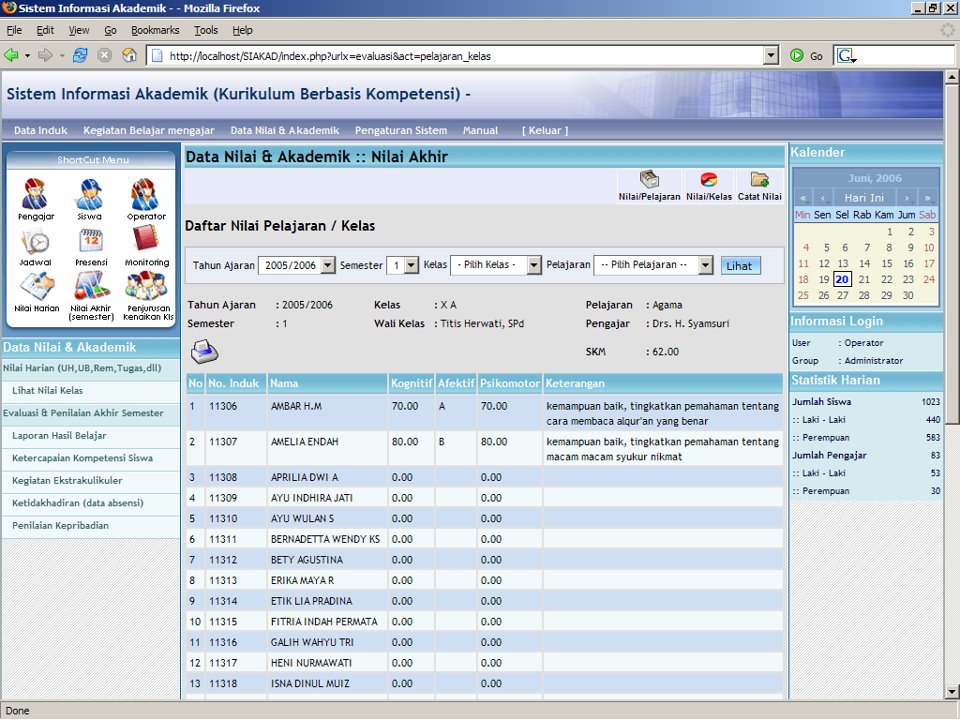Open the Nilai/Kelas chart icon
Image resolution: width=960 pixels, height=720 pixels.
tap(708, 181)
